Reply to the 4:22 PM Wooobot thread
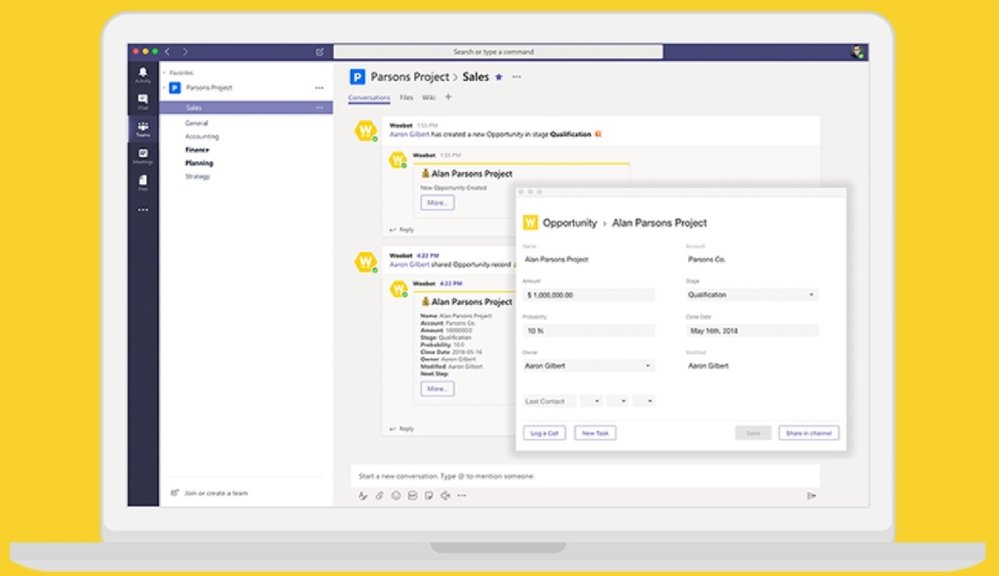Screen dimensions: 999x576 point(402,429)
